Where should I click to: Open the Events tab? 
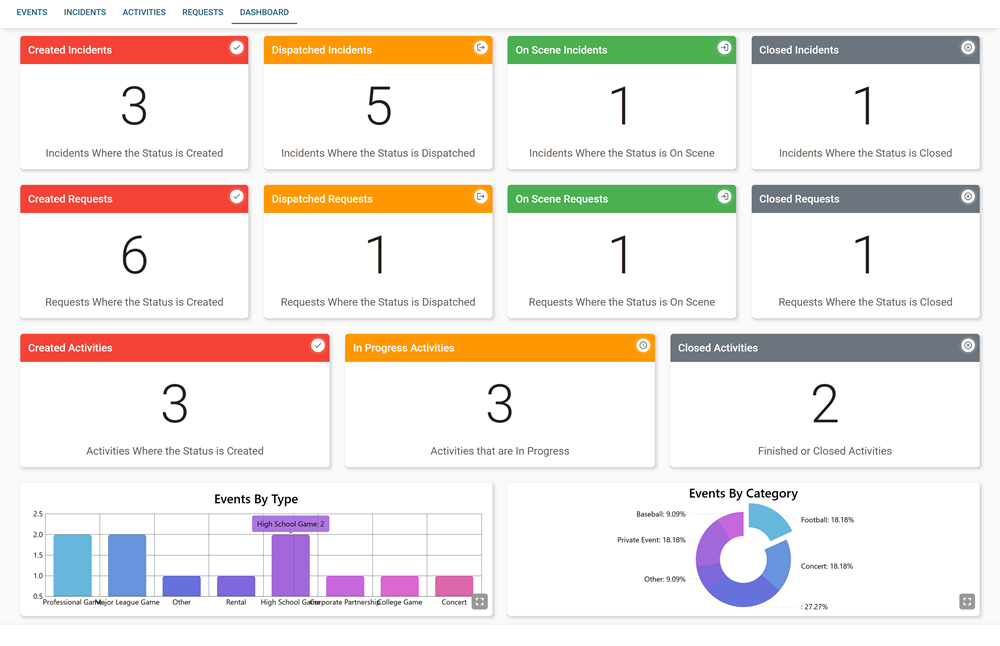(32, 13)
